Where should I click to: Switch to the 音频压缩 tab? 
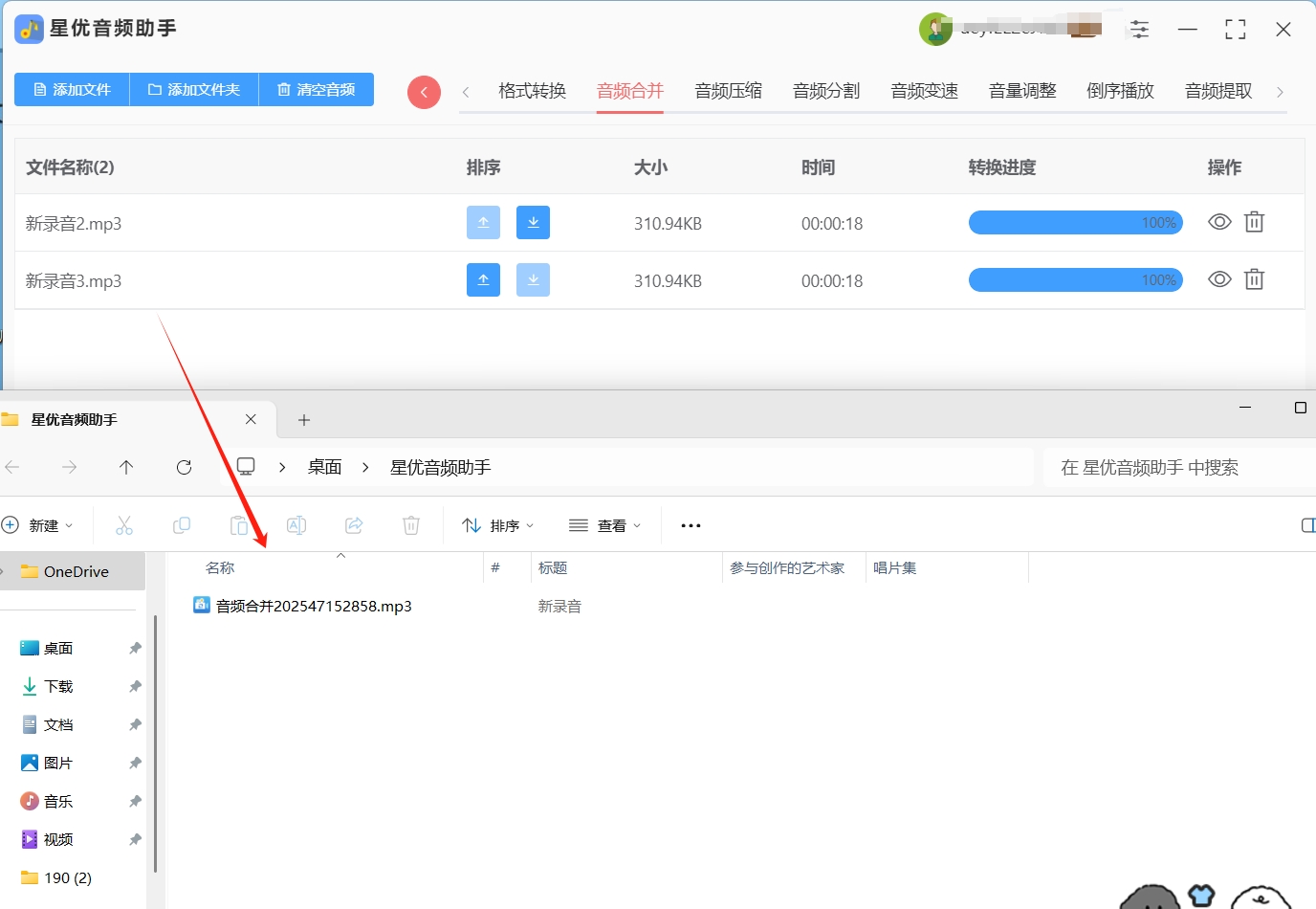click(x=729, y=91)
